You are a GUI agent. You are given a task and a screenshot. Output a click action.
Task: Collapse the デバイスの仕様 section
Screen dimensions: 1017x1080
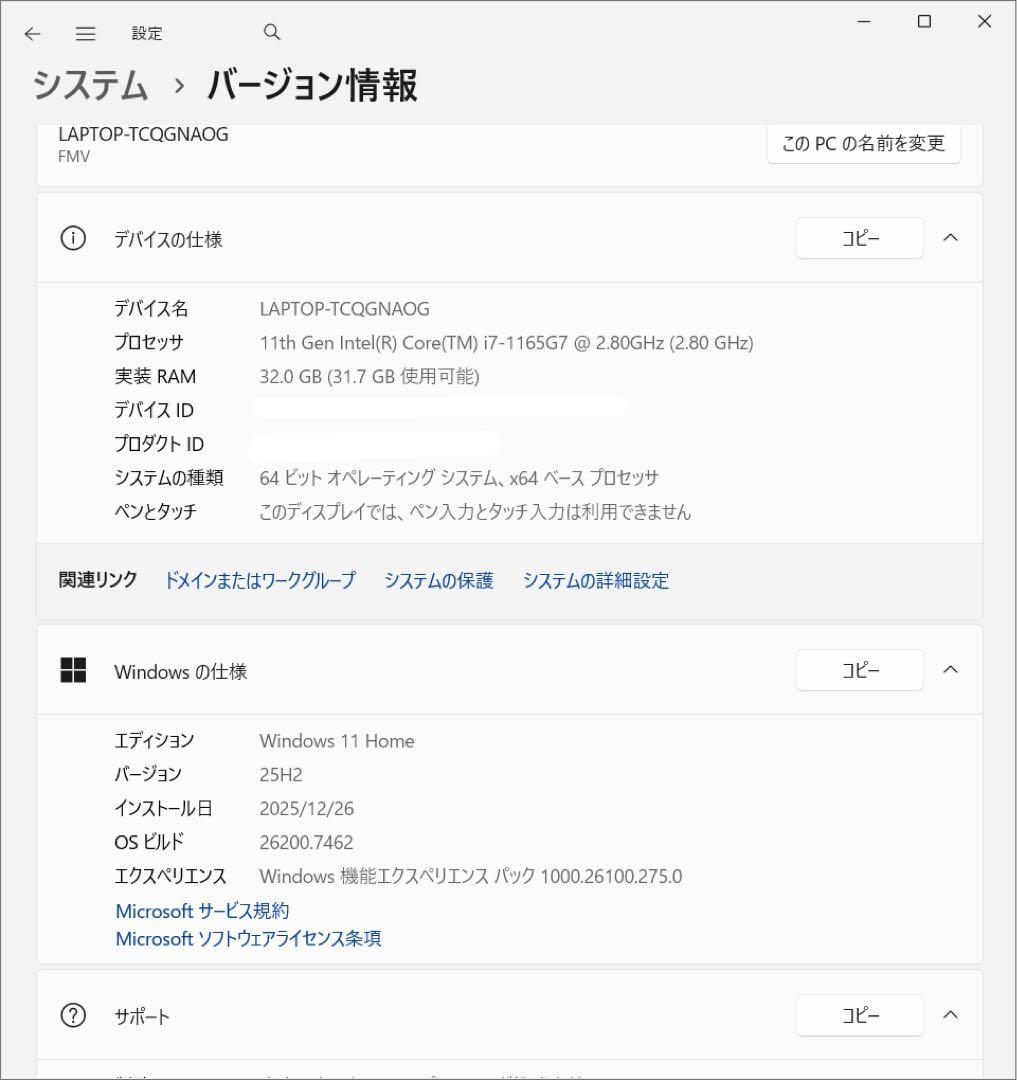(950, 238)
